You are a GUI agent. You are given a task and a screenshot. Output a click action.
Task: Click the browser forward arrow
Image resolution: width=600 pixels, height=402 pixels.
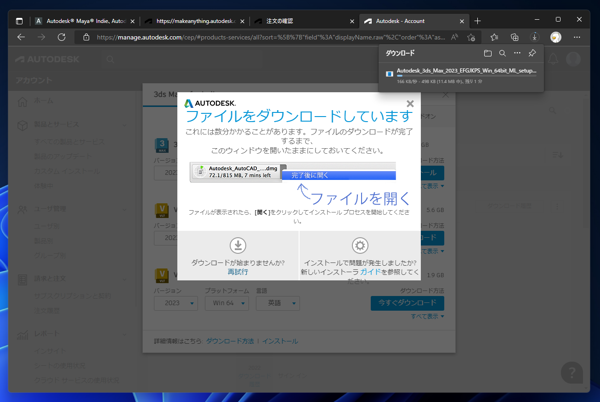(x=41, y=37)
